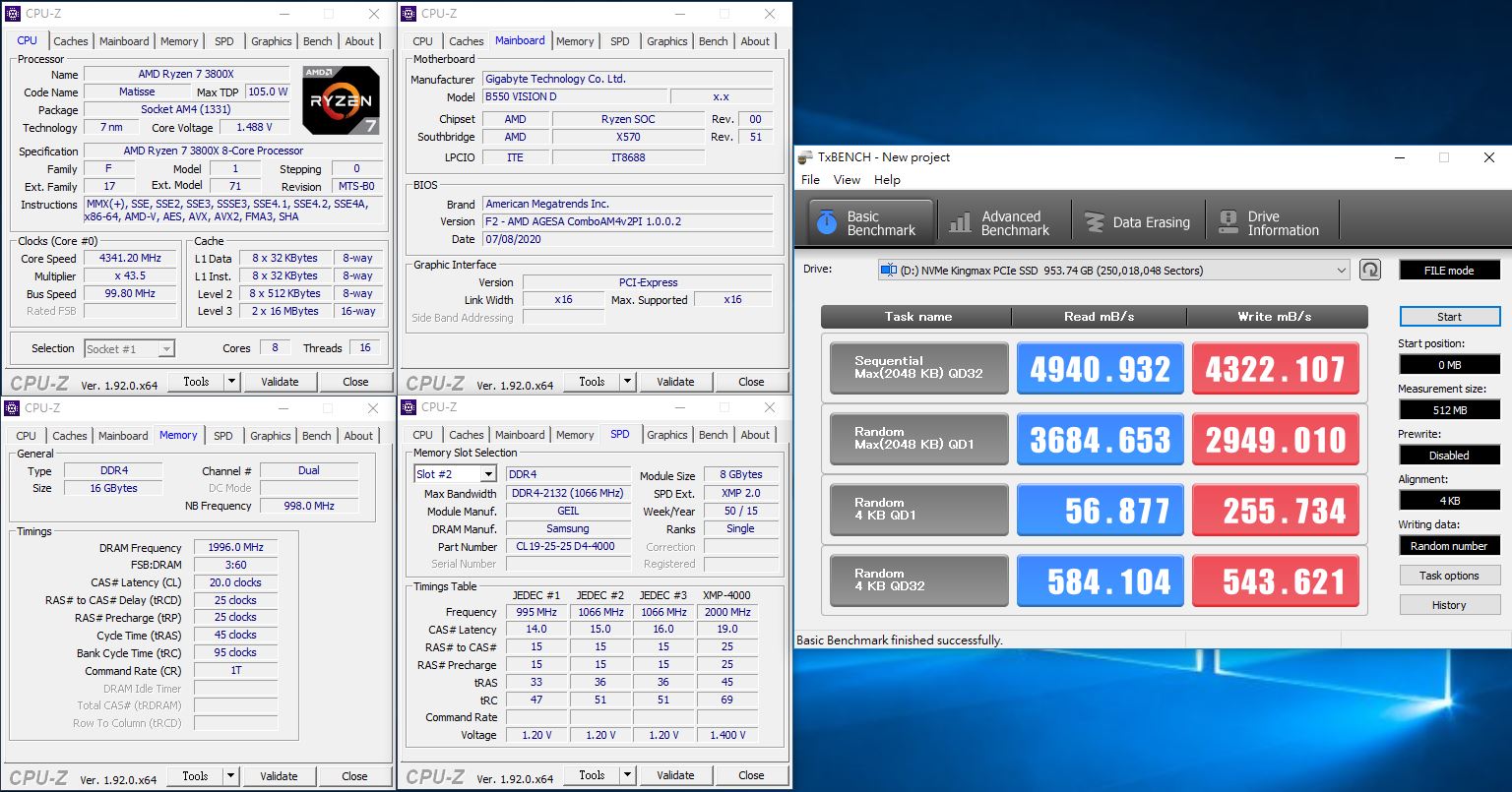Click the DRAM Frequency value 1996.0 MHz

coord(235,548)
